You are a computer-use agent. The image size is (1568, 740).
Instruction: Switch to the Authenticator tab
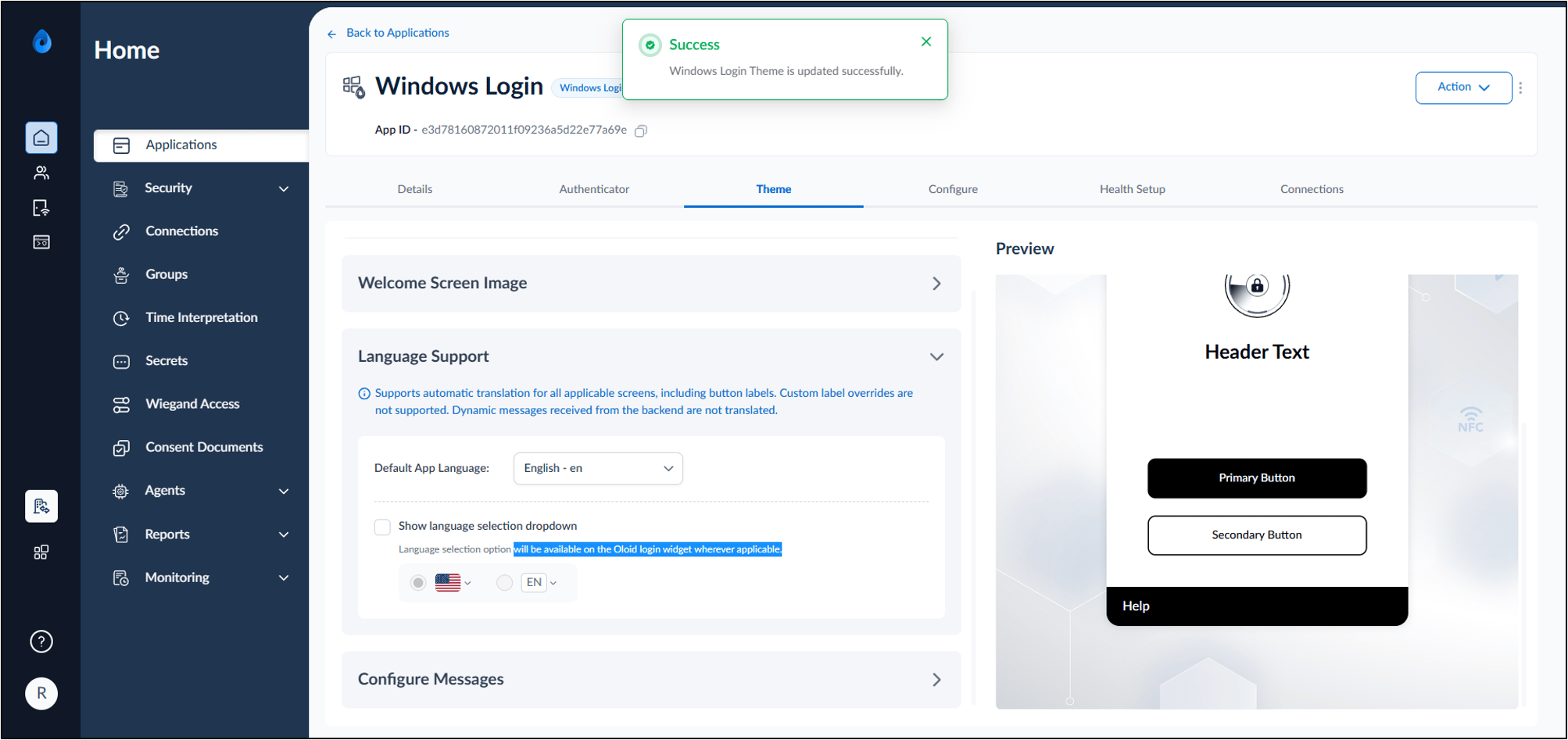tap(594, 189)
